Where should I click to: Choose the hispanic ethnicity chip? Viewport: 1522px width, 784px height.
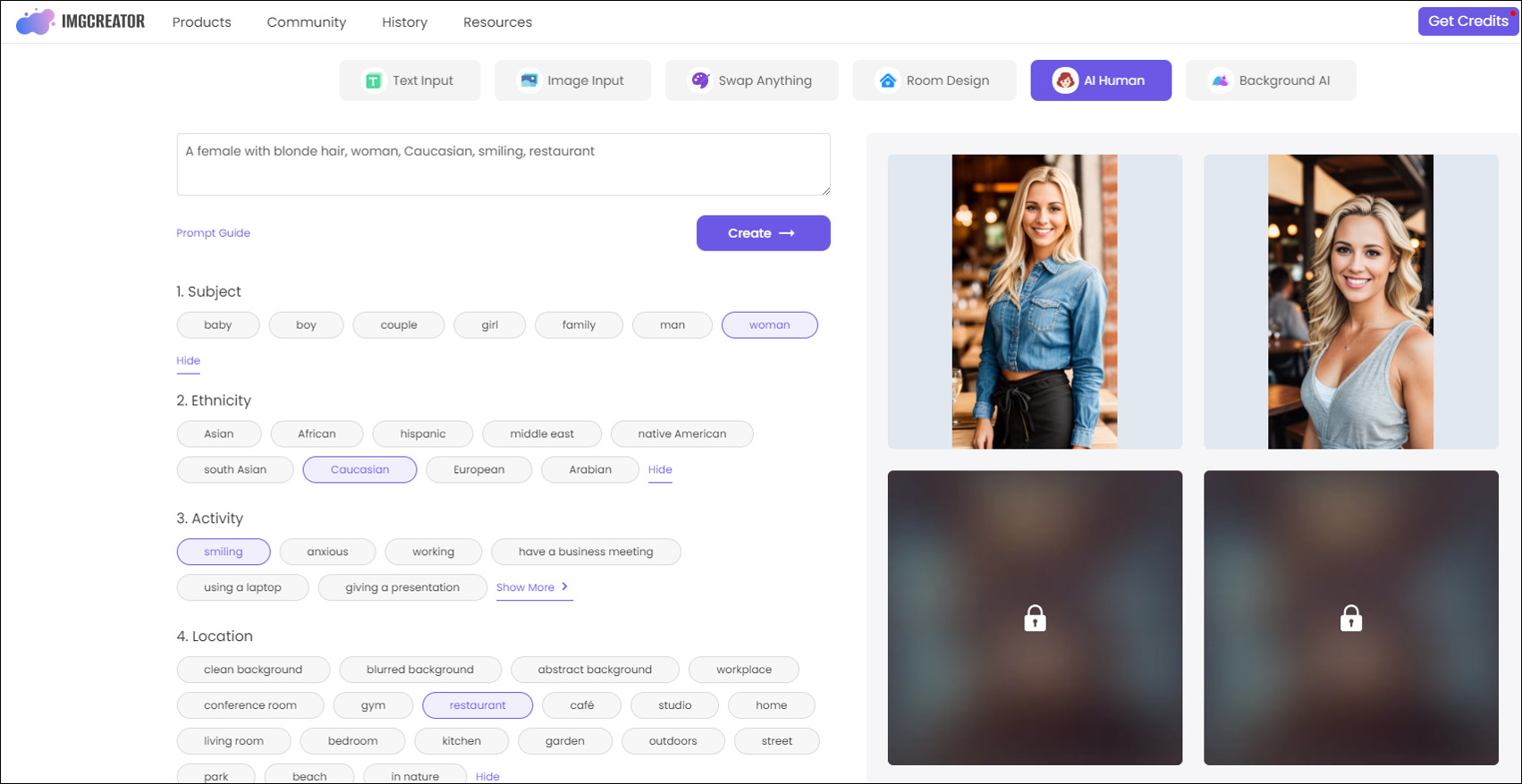point(423,434)
